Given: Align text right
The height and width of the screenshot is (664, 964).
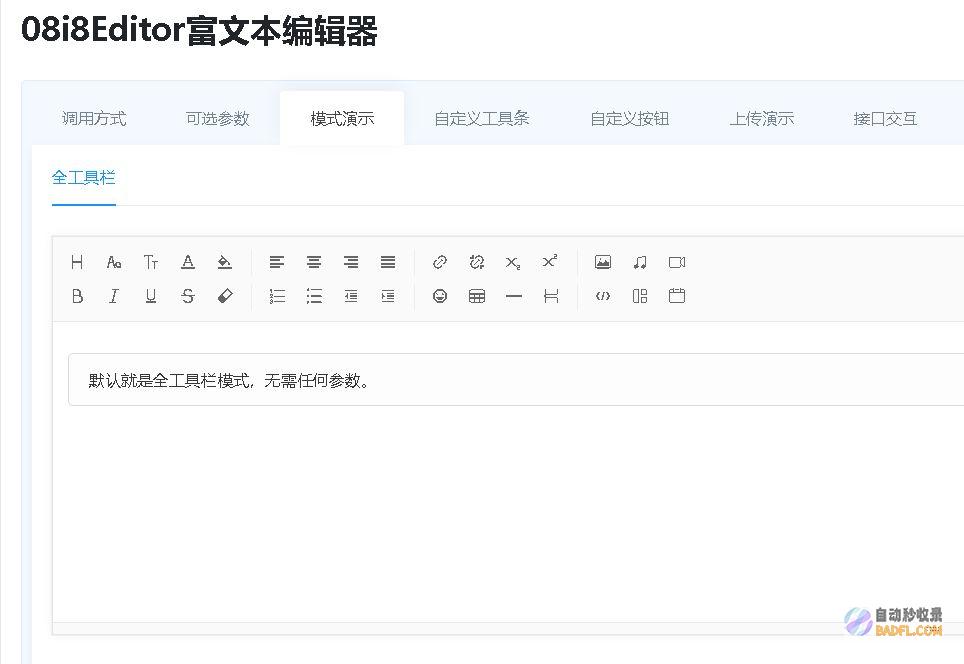Looking at the screenshot, I should [x=351, y=263].
